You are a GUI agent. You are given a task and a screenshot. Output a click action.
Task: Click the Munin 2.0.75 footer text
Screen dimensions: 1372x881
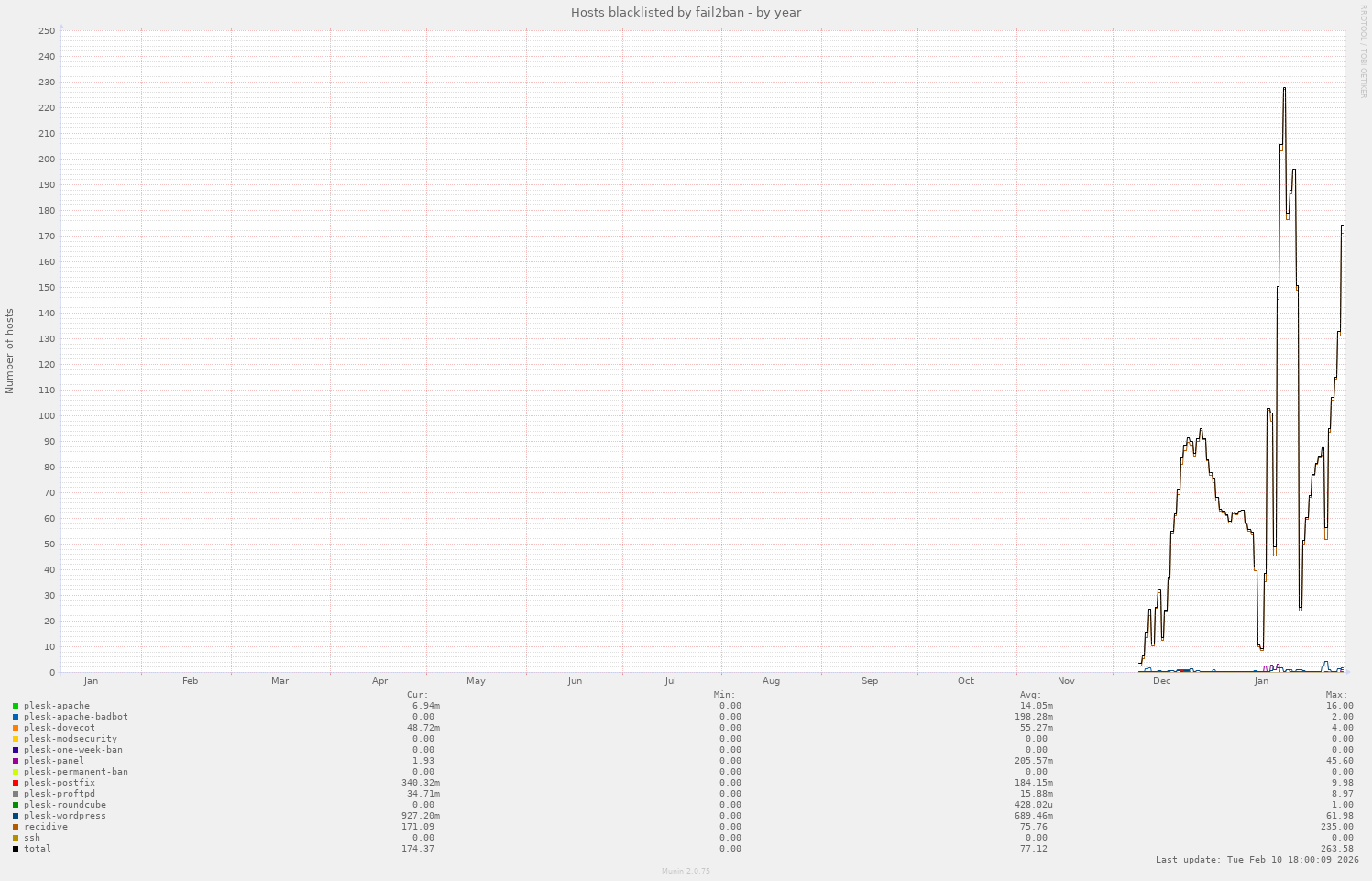coord(686,872)
